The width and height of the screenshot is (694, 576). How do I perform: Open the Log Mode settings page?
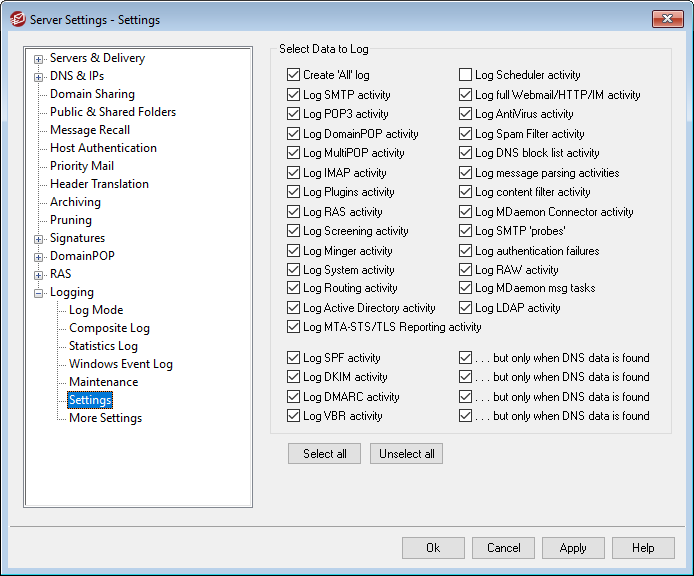tap(96, 310)
